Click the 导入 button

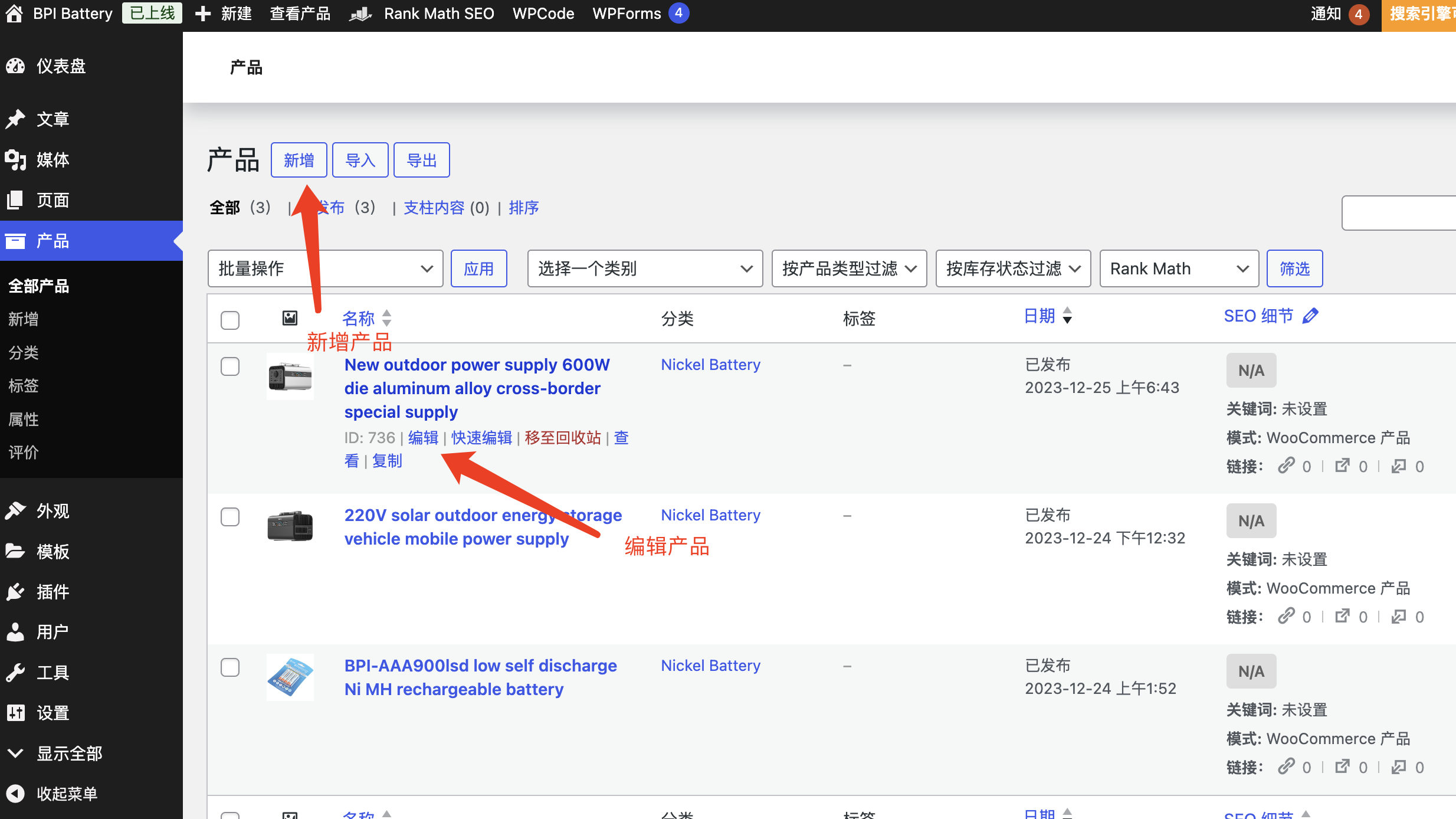click(x=360, y=160)
